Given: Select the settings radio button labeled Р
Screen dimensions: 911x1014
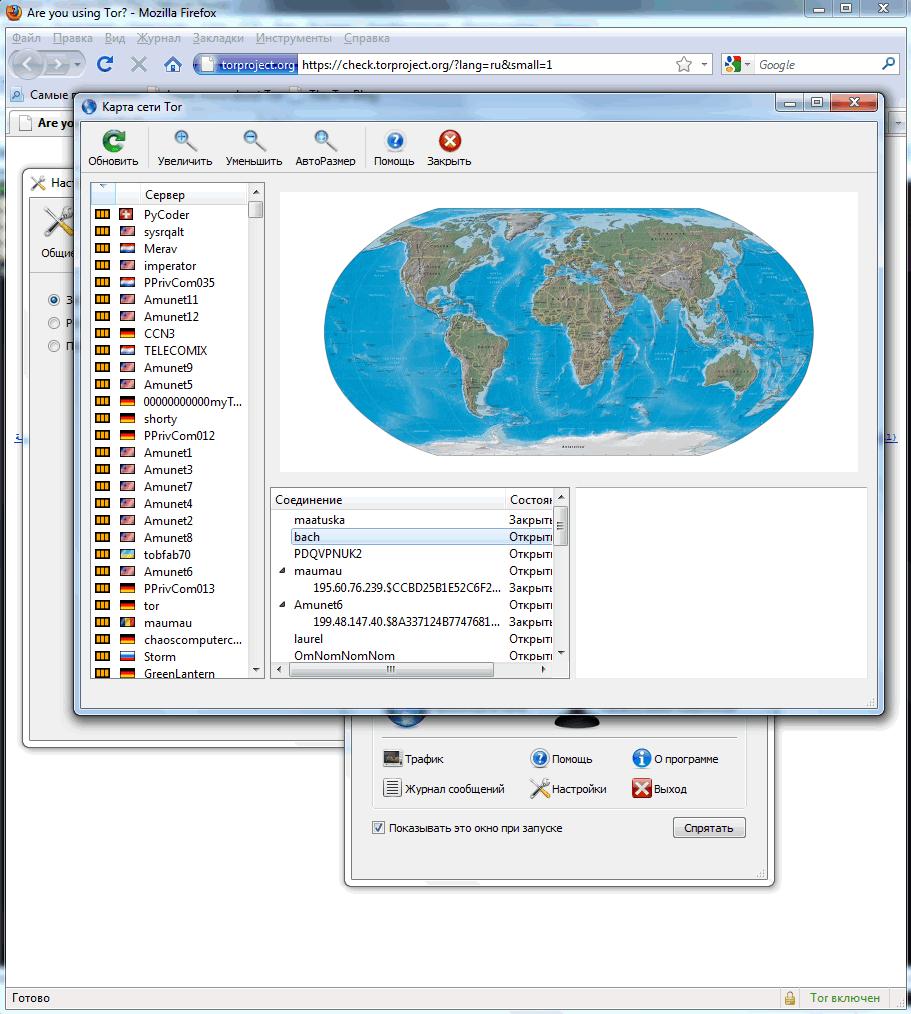Looking at the screenshot, I should coord(54,323).
